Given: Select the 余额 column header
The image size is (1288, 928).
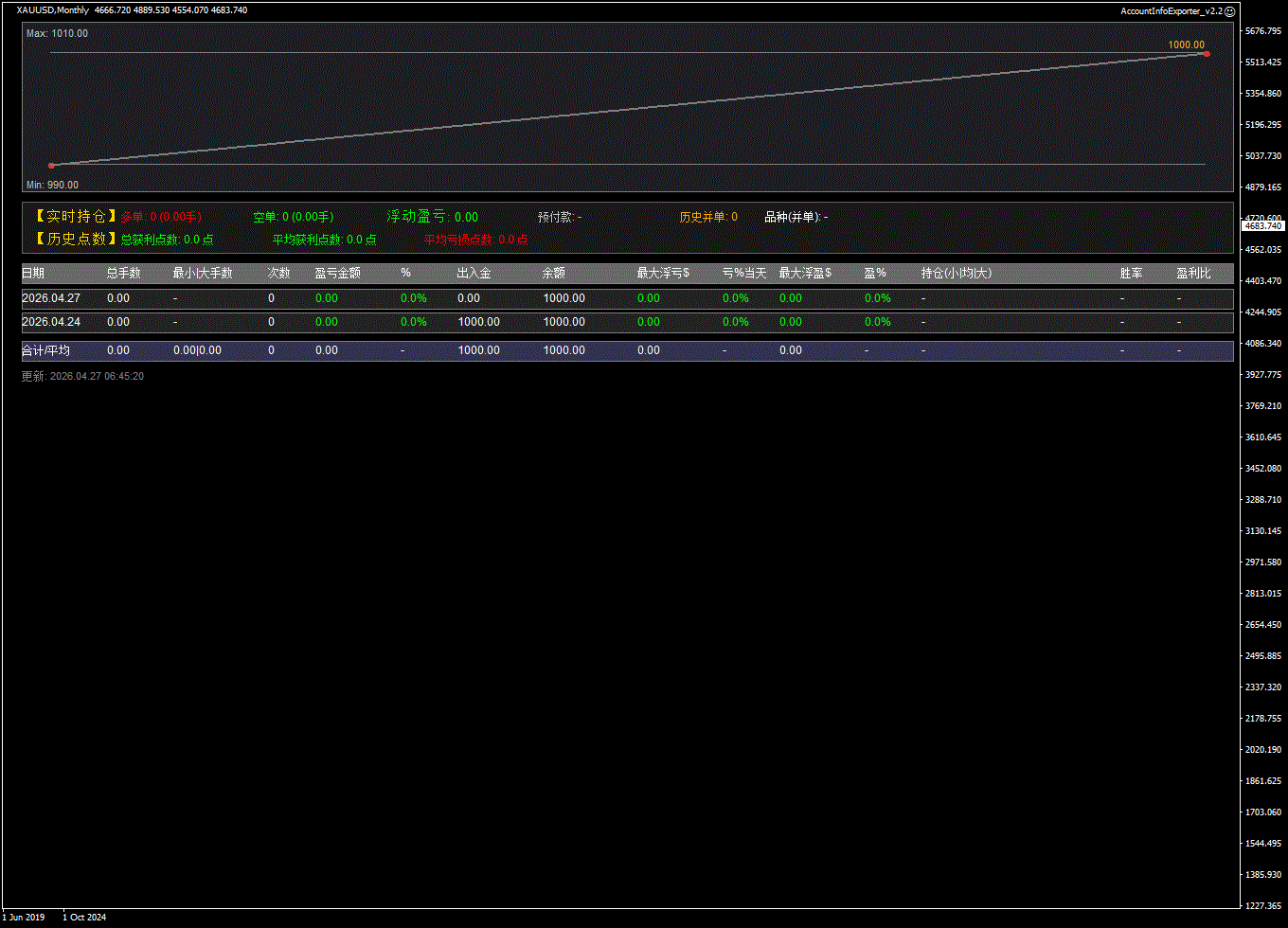Looking at the screenshot, I should [x=553, y=274].
